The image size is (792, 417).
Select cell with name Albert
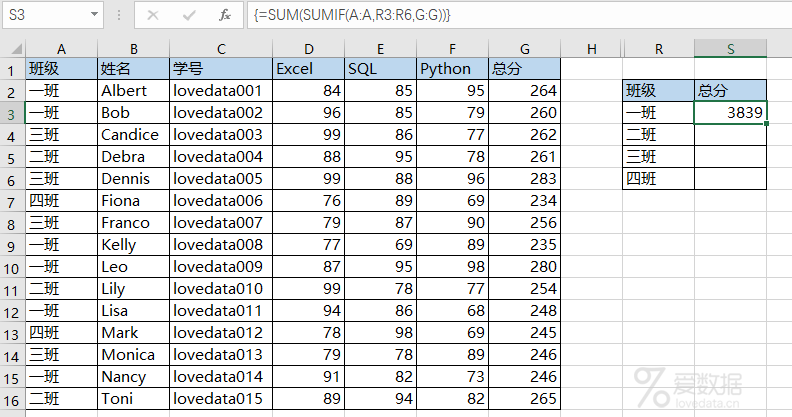click(133, 91)
